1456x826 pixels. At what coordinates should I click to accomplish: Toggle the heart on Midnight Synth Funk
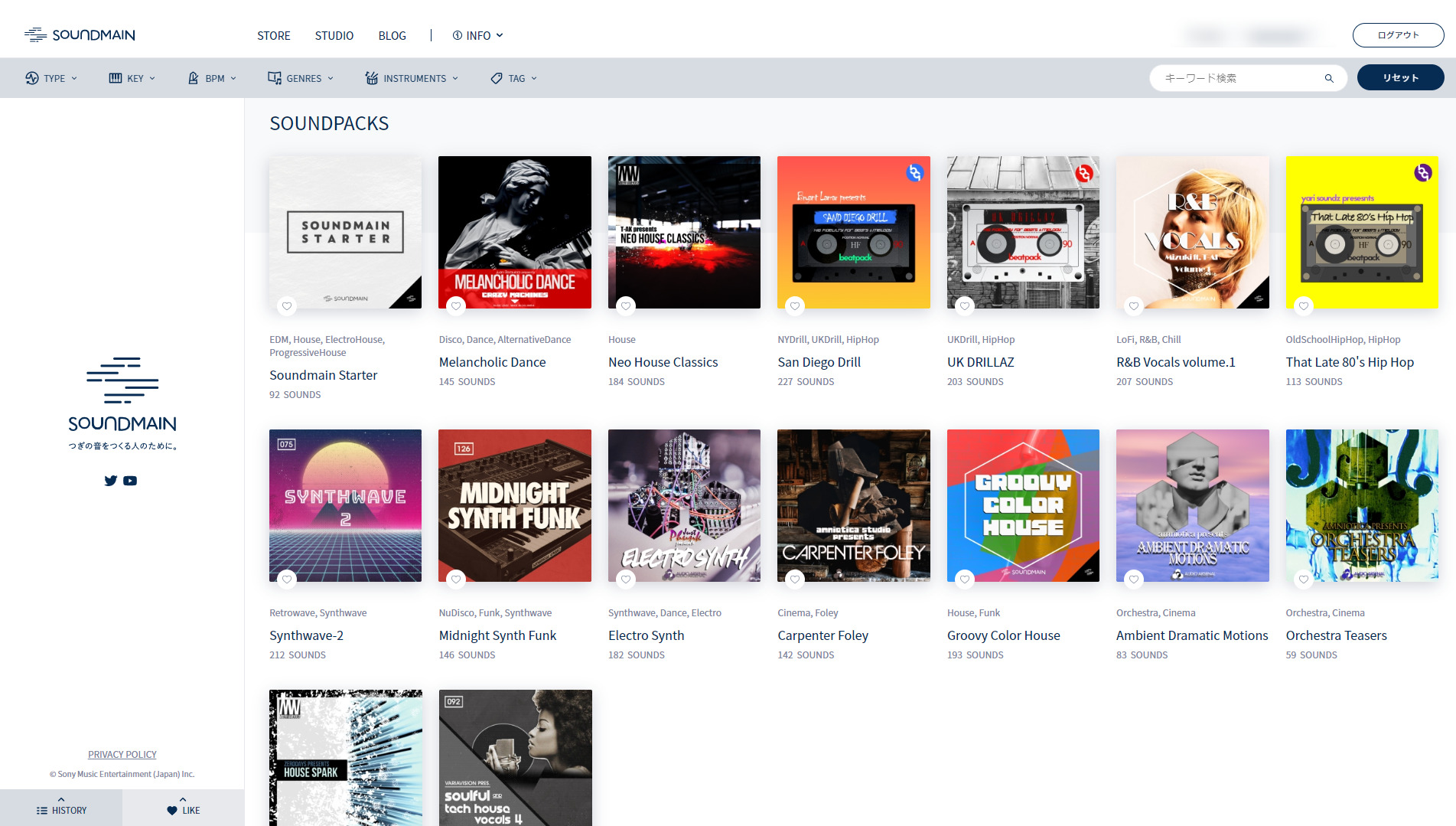click(x=457, y=580)
